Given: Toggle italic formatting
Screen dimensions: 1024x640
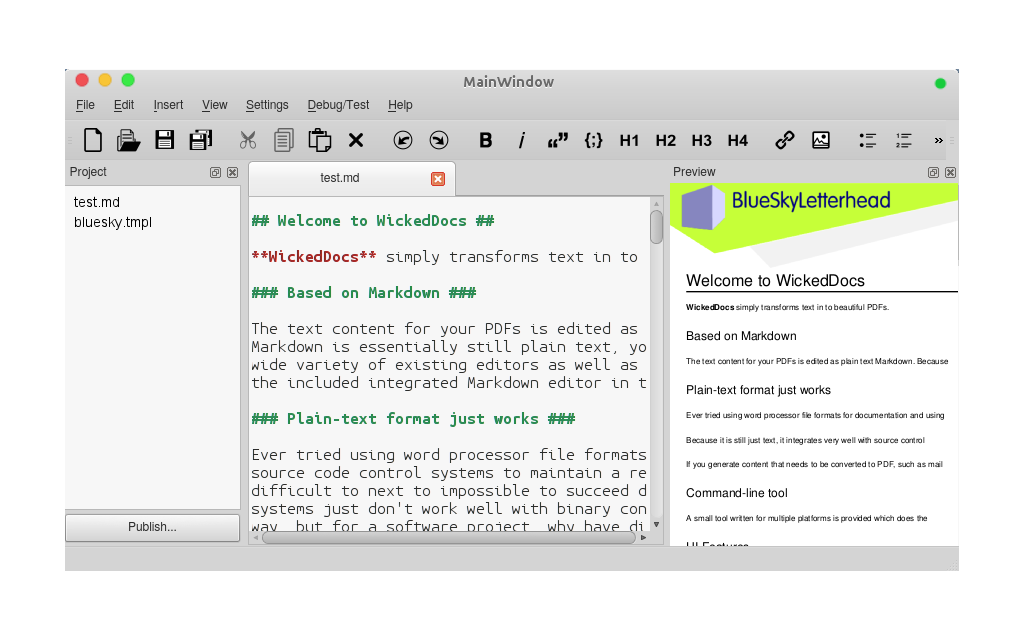Looking at the screenshot, I should (x=521, y=140).
